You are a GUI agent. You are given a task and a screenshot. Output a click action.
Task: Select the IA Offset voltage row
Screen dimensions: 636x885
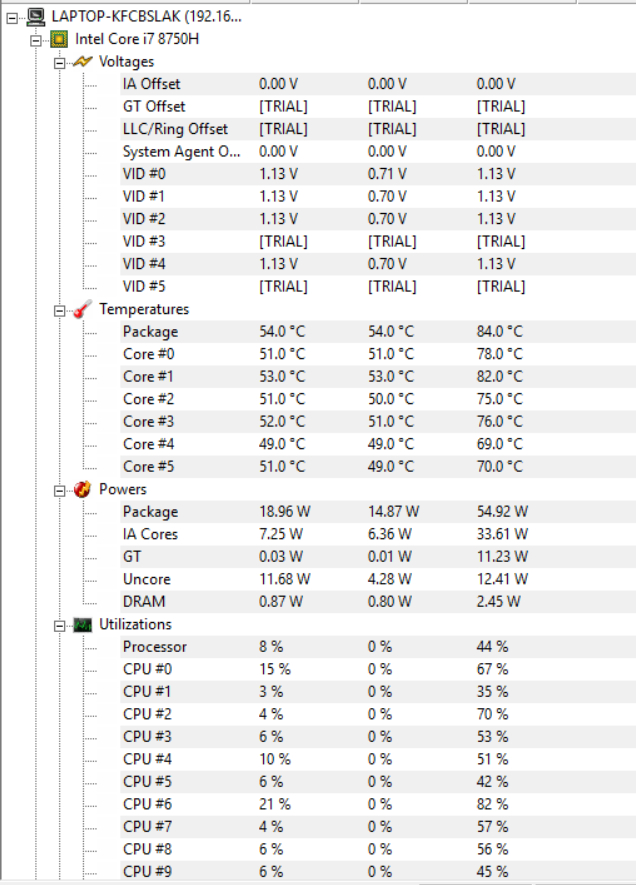(x=151, y=84)
